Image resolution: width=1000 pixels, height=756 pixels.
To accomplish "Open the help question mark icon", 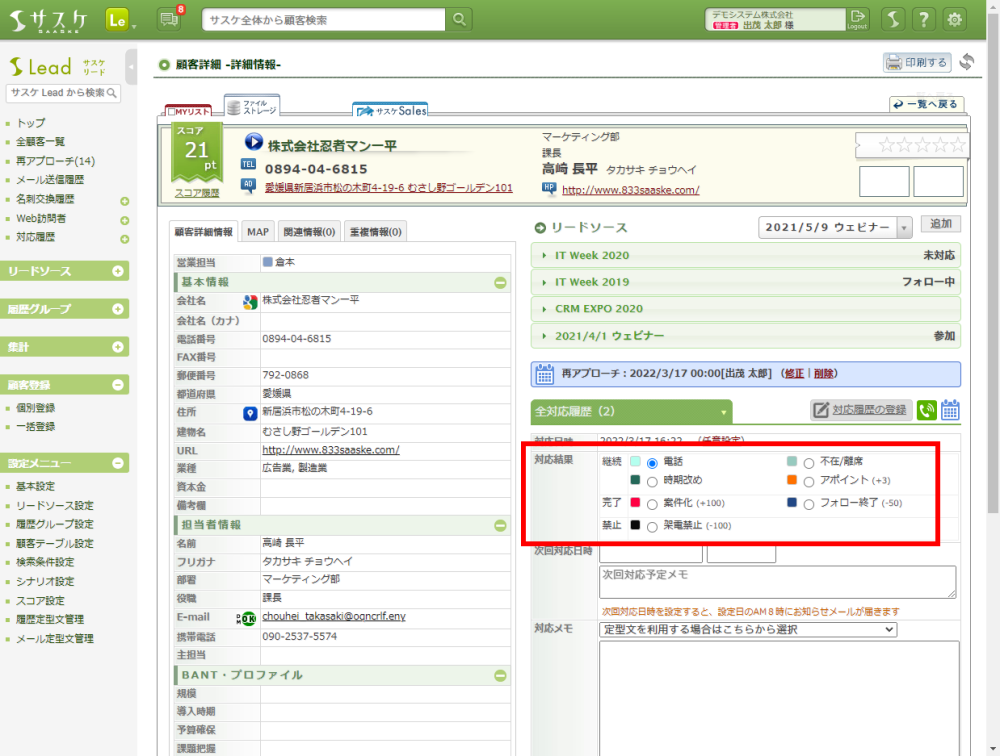I will coord(925,19).
